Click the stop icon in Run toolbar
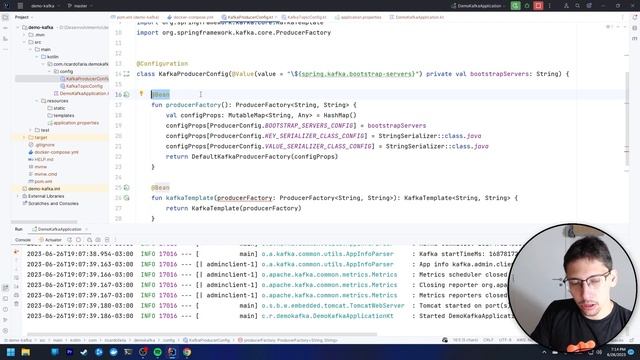 tap(79, 240)
